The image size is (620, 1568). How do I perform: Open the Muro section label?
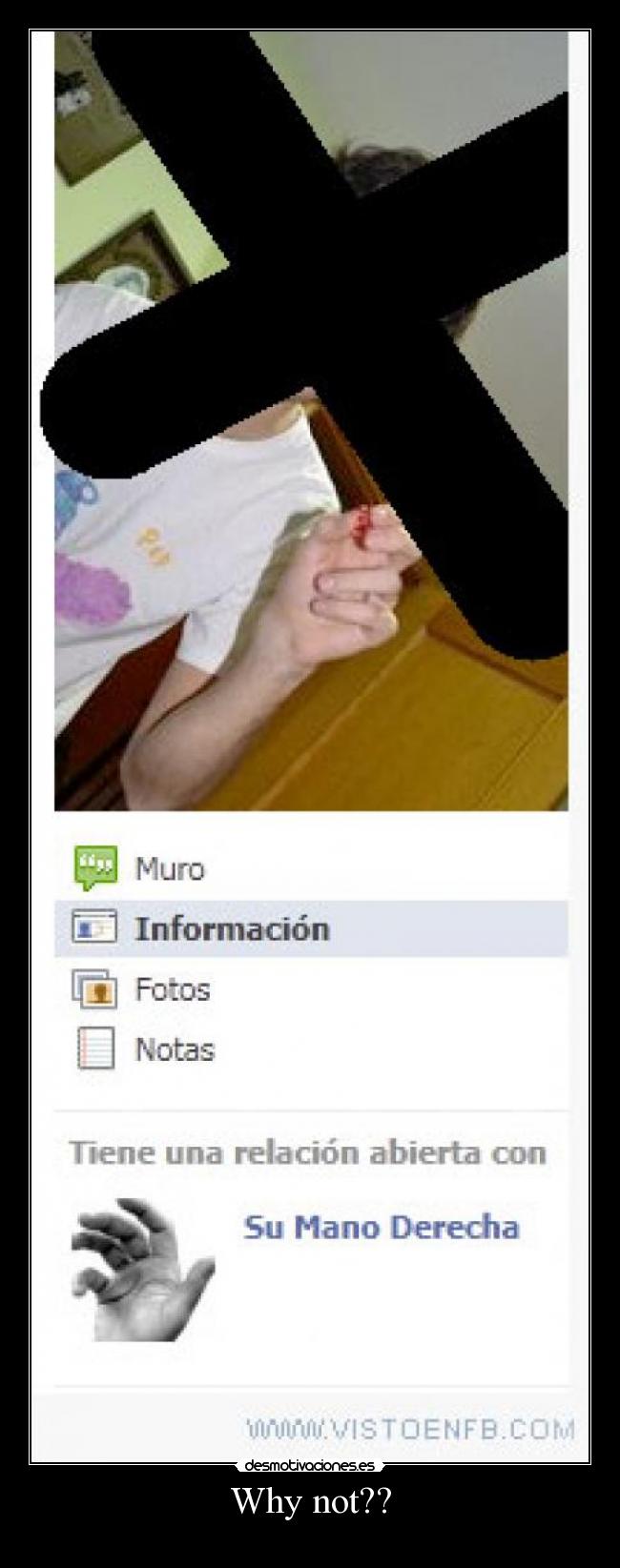click(170, 868)
